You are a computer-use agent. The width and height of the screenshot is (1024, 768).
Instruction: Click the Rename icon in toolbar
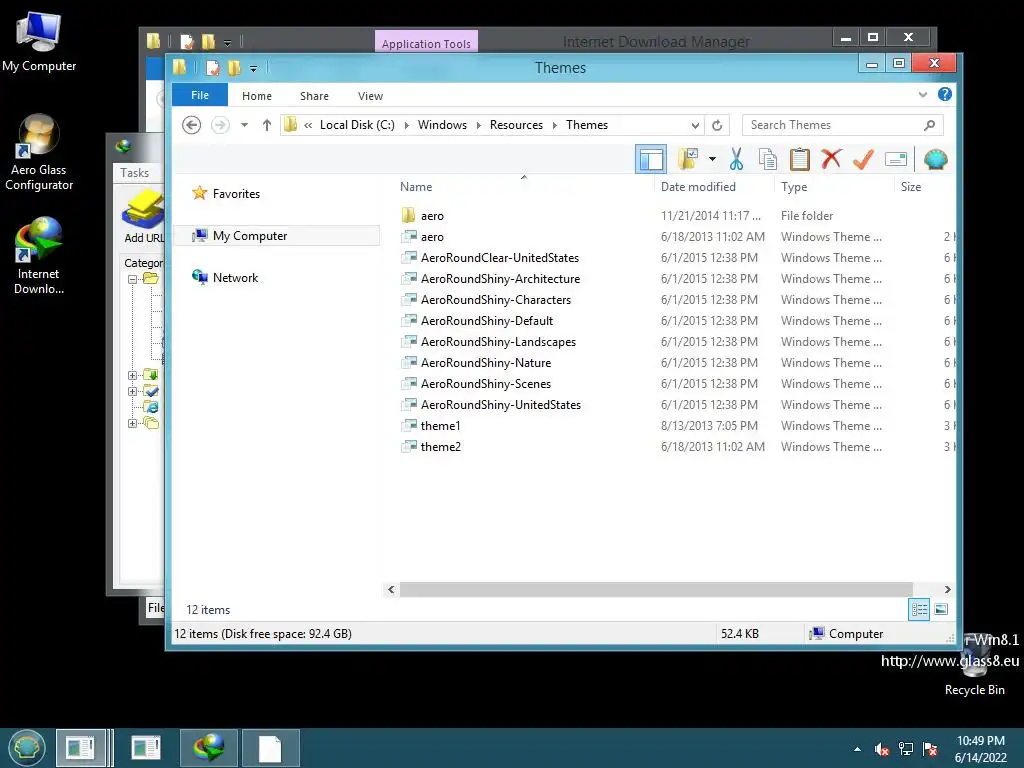(x=895, y=159)
